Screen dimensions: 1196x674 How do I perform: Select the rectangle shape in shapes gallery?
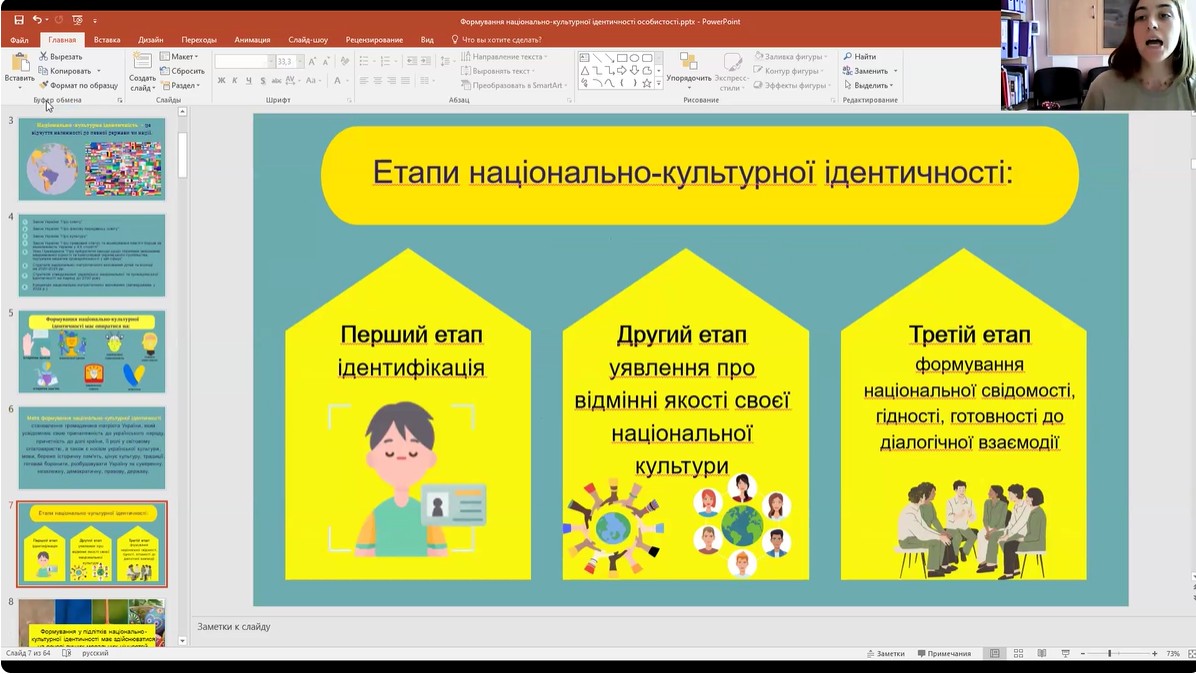tap(622, 58)
